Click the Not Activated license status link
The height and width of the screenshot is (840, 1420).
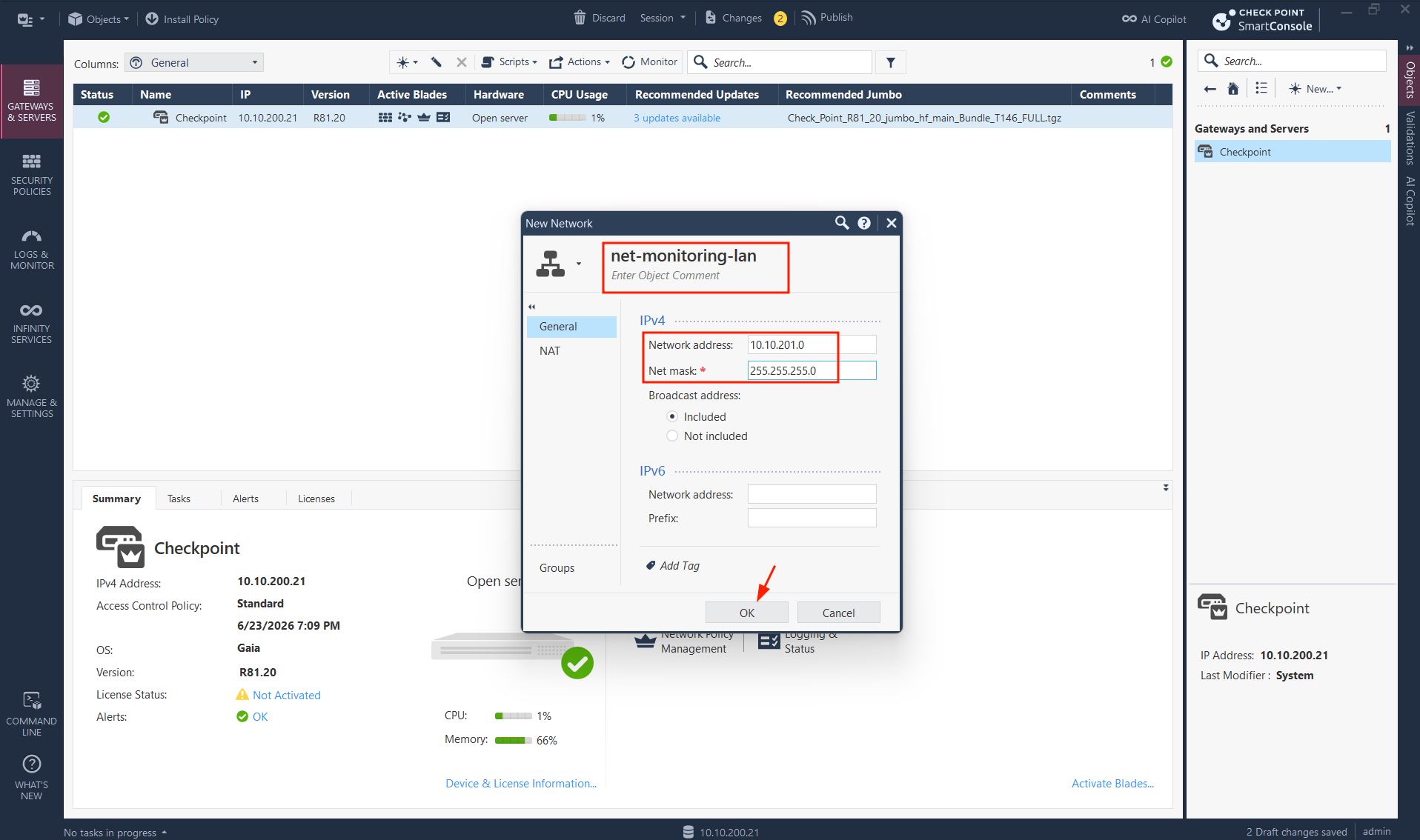[287, 695]
